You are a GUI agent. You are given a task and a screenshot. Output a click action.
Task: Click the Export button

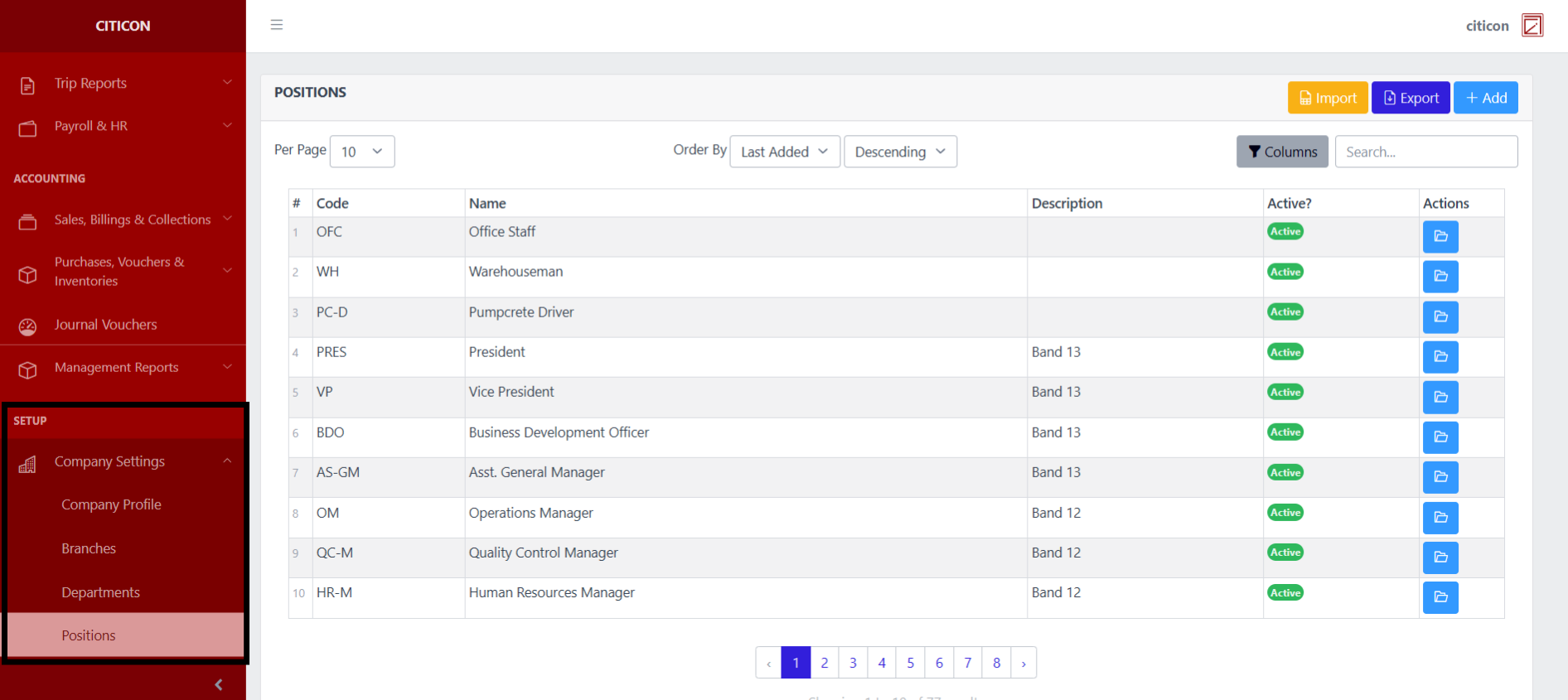point(1411,98)
